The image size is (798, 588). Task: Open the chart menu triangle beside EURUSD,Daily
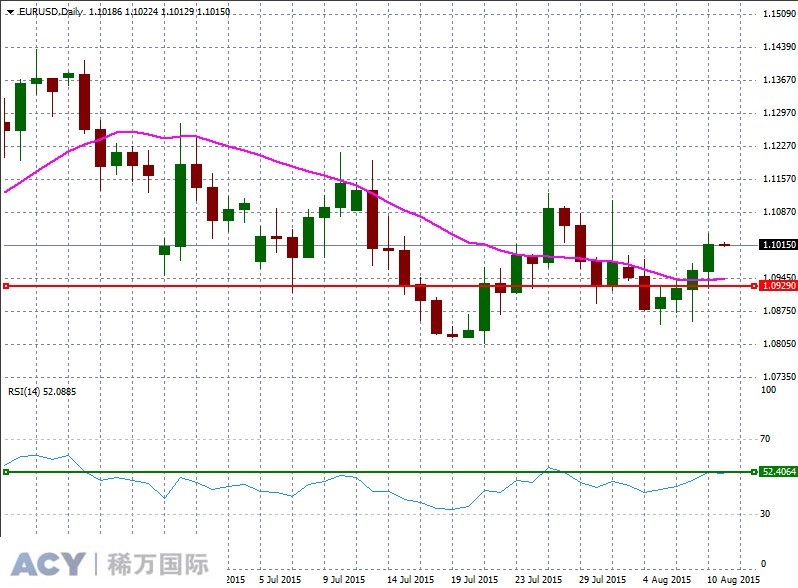pos(10,12)
